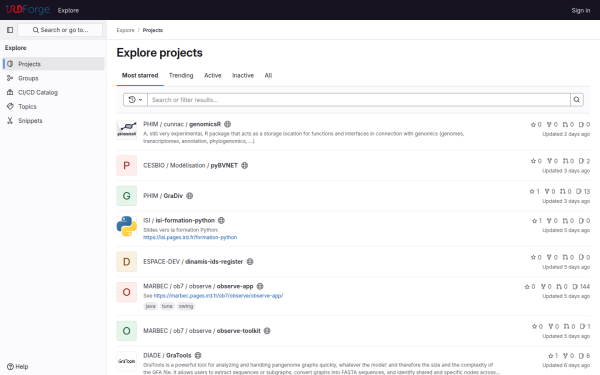Click the G avatar of GraDiv

click(x=127, y=196)
